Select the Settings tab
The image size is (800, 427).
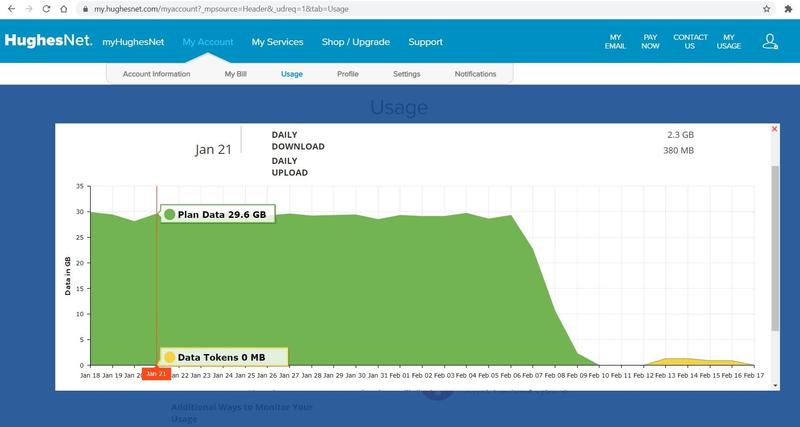click(x=407, y=74)
